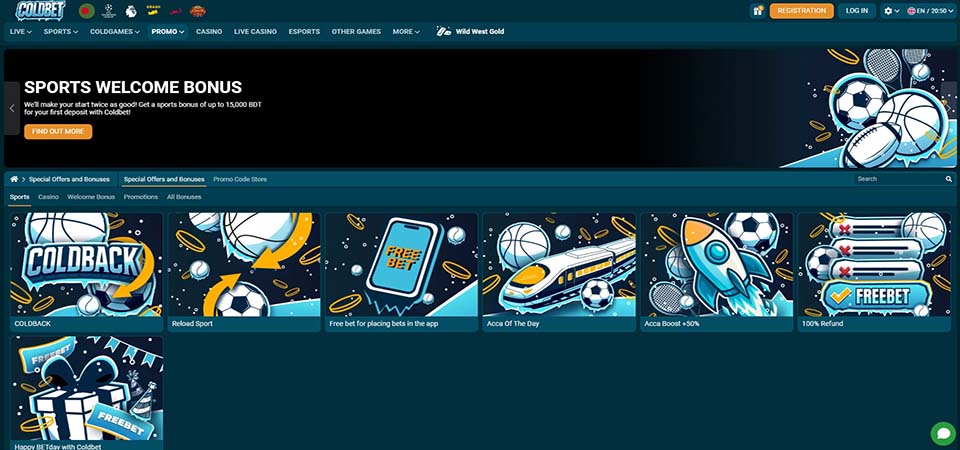This screenshot has height=450, width=960.
Task: Expand the LIVE menu
Action: click(21, 31)
